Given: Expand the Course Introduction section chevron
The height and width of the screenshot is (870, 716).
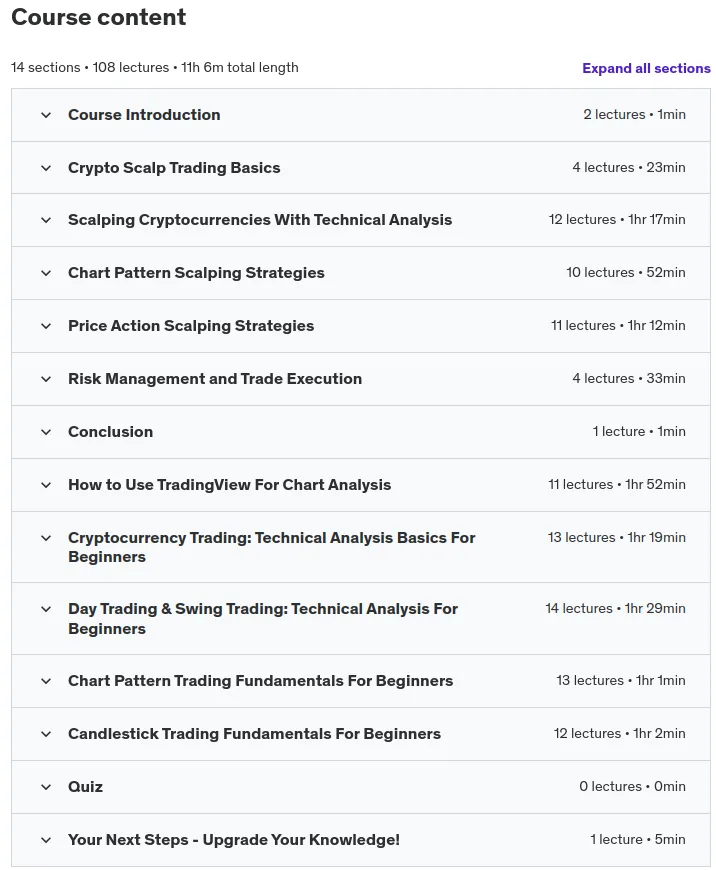Looking at the screenshot, I should tap(46, 115).
